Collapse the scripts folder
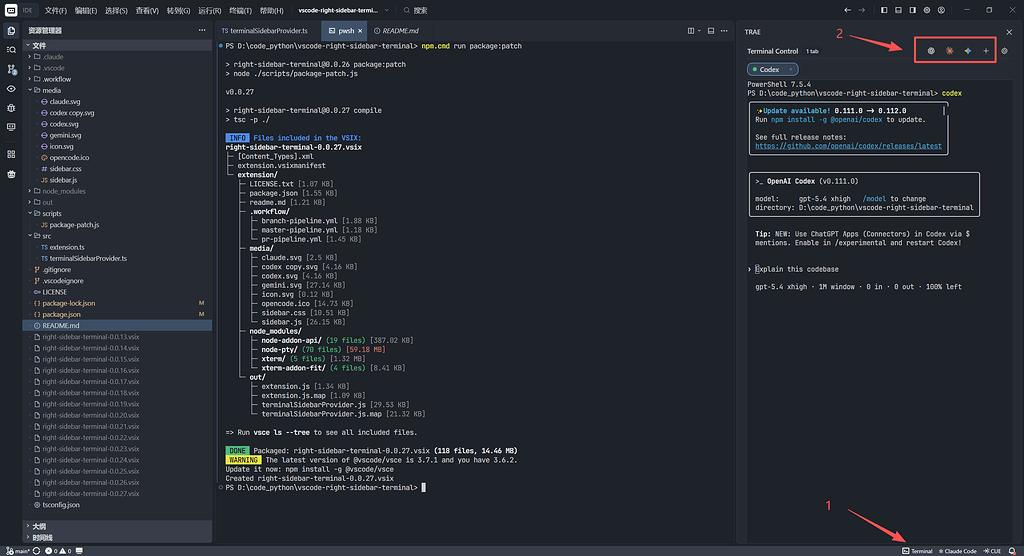Viewport: 1024px width, 556px height. [x=52, y=214]
